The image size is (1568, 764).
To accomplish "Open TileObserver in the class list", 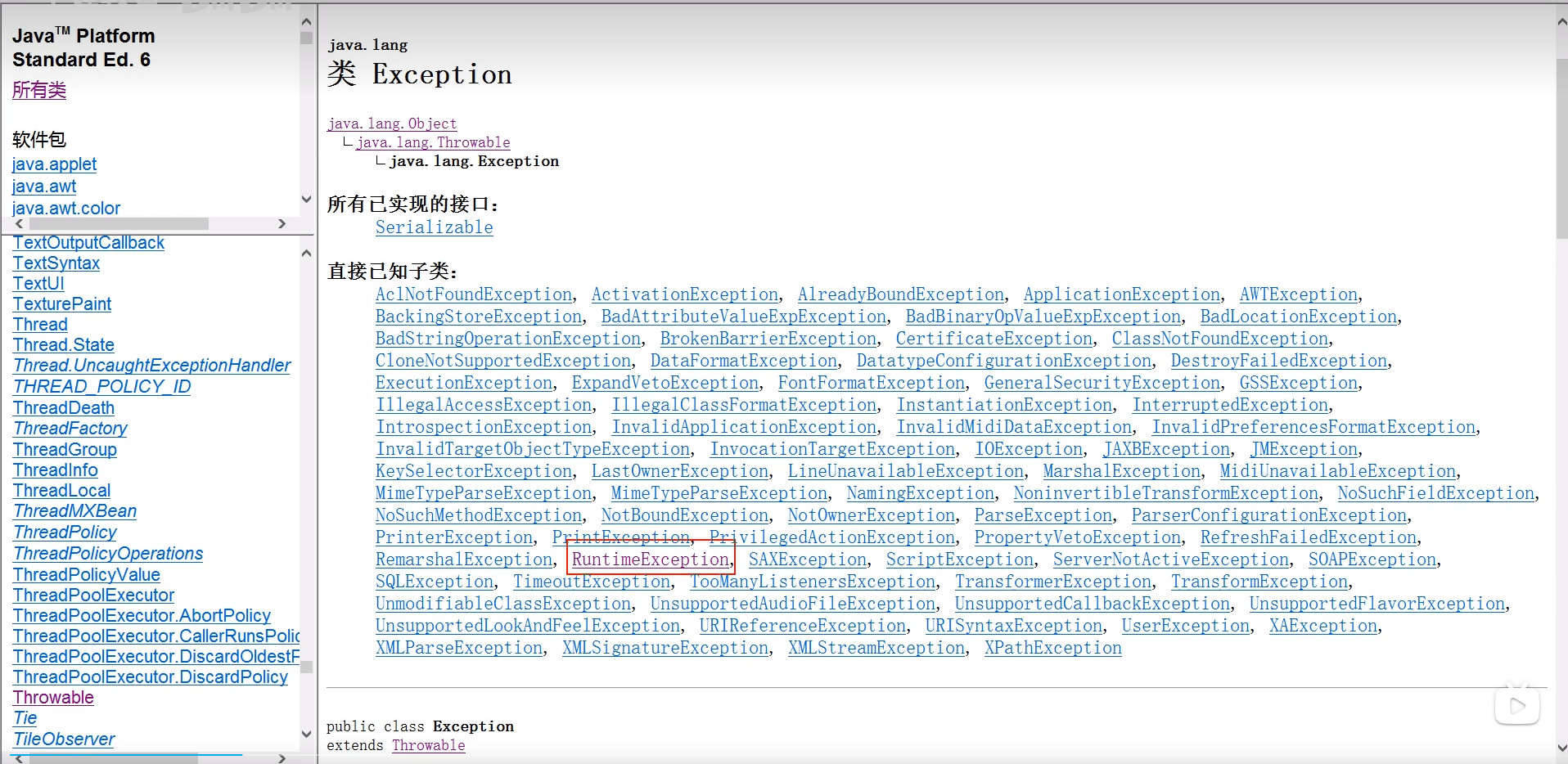I will [x=64, y=739].
